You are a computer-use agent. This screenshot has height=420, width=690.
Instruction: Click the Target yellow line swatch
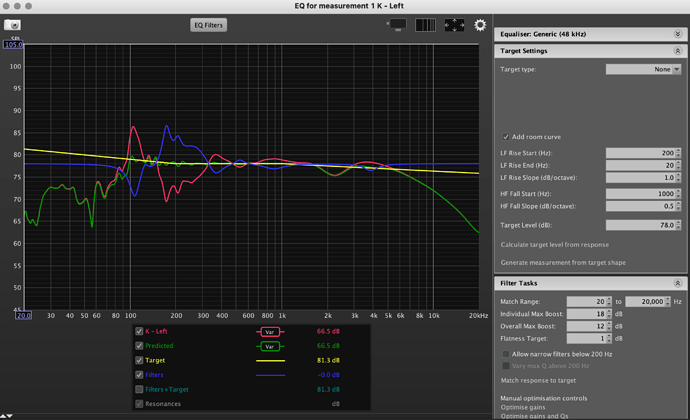pos(270,361)
